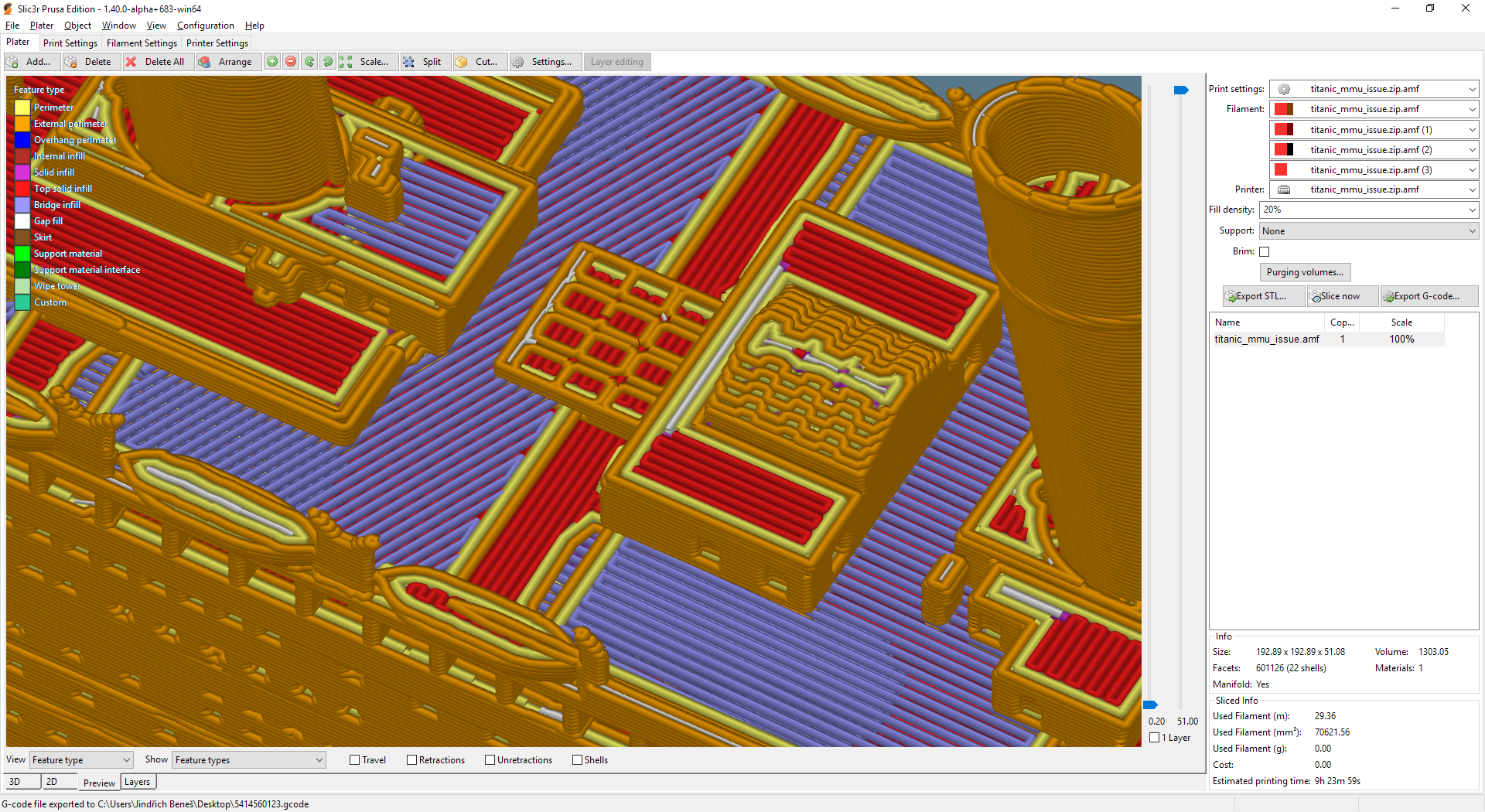Screen dimensions: 1485x812
Task: Toggle the Shells checkbox
Action: pos(577,760)
